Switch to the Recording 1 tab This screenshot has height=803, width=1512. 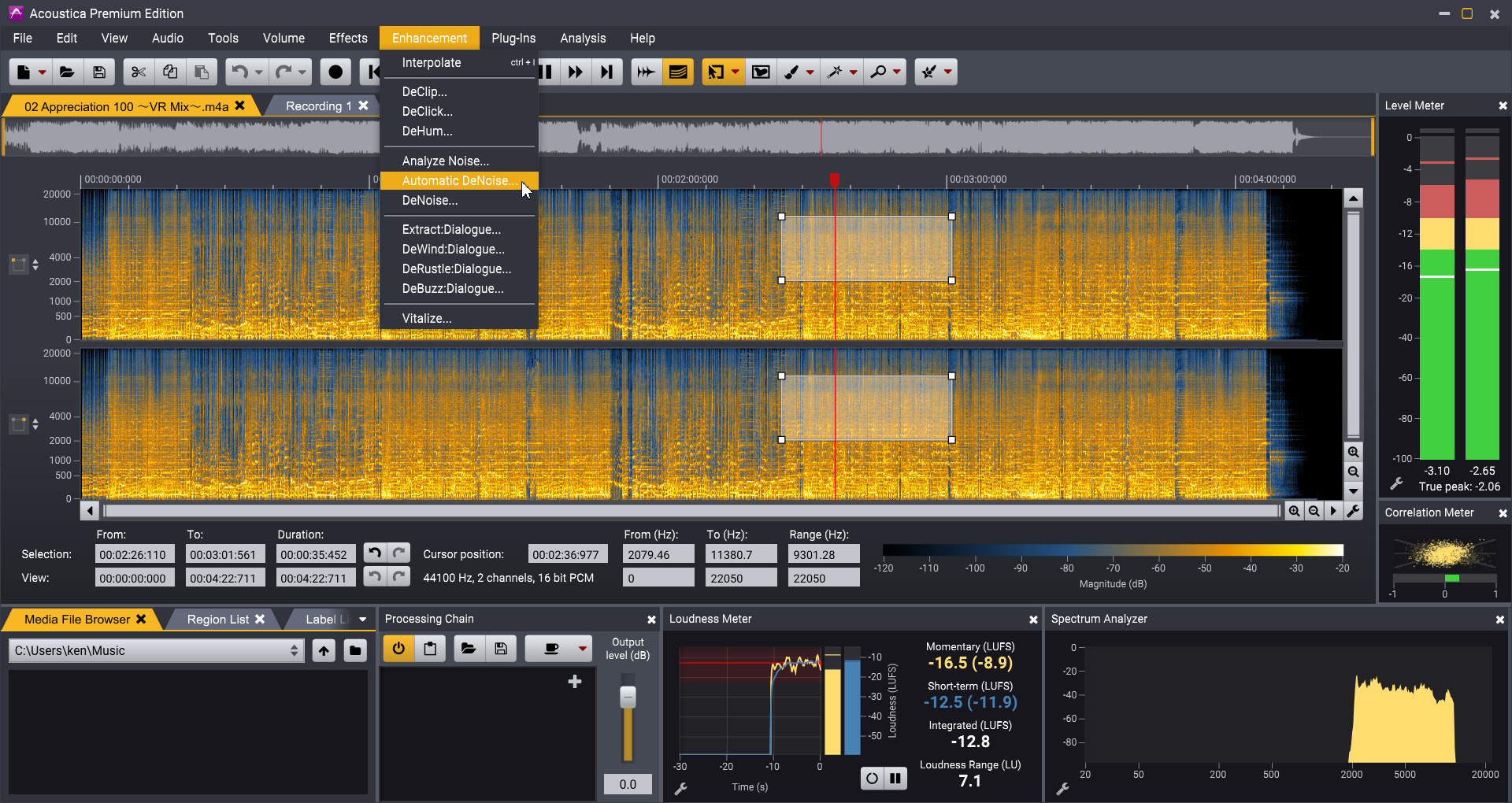318,105
